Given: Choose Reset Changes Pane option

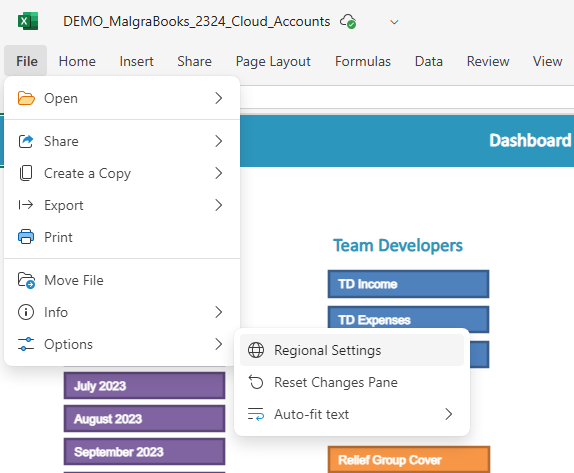Looking at the screenshot, I should tap(352, 382).
